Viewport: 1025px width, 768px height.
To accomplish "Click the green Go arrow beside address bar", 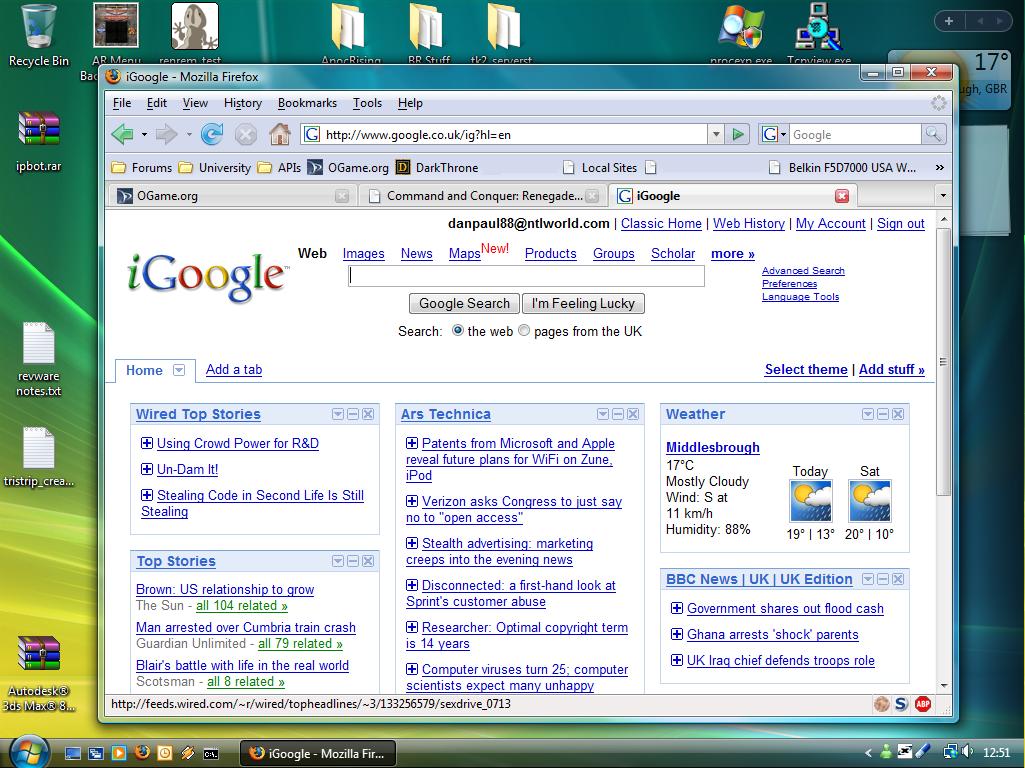I will (738, 134).
